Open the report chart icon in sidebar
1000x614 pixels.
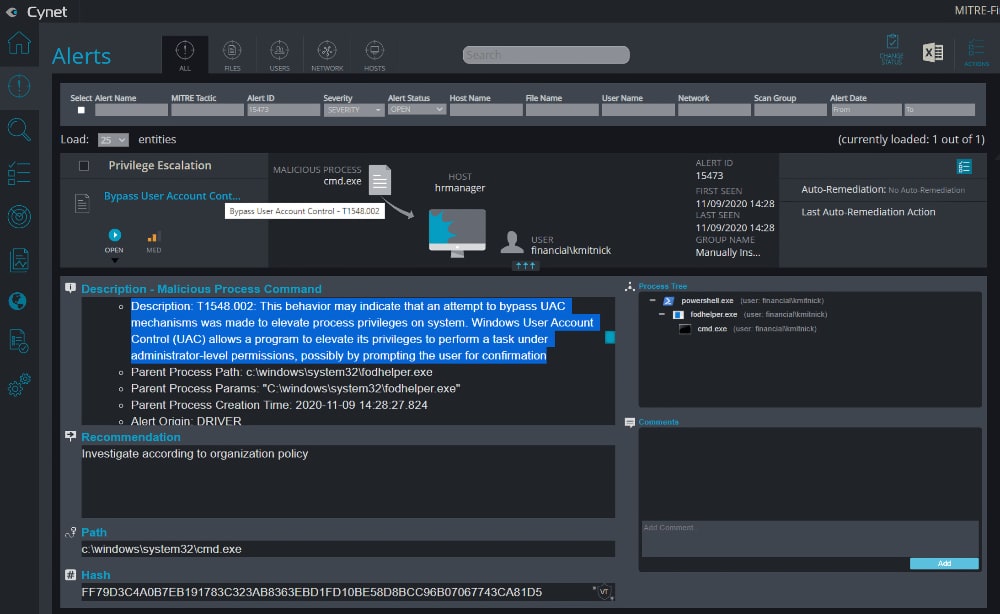coord(19,259)
